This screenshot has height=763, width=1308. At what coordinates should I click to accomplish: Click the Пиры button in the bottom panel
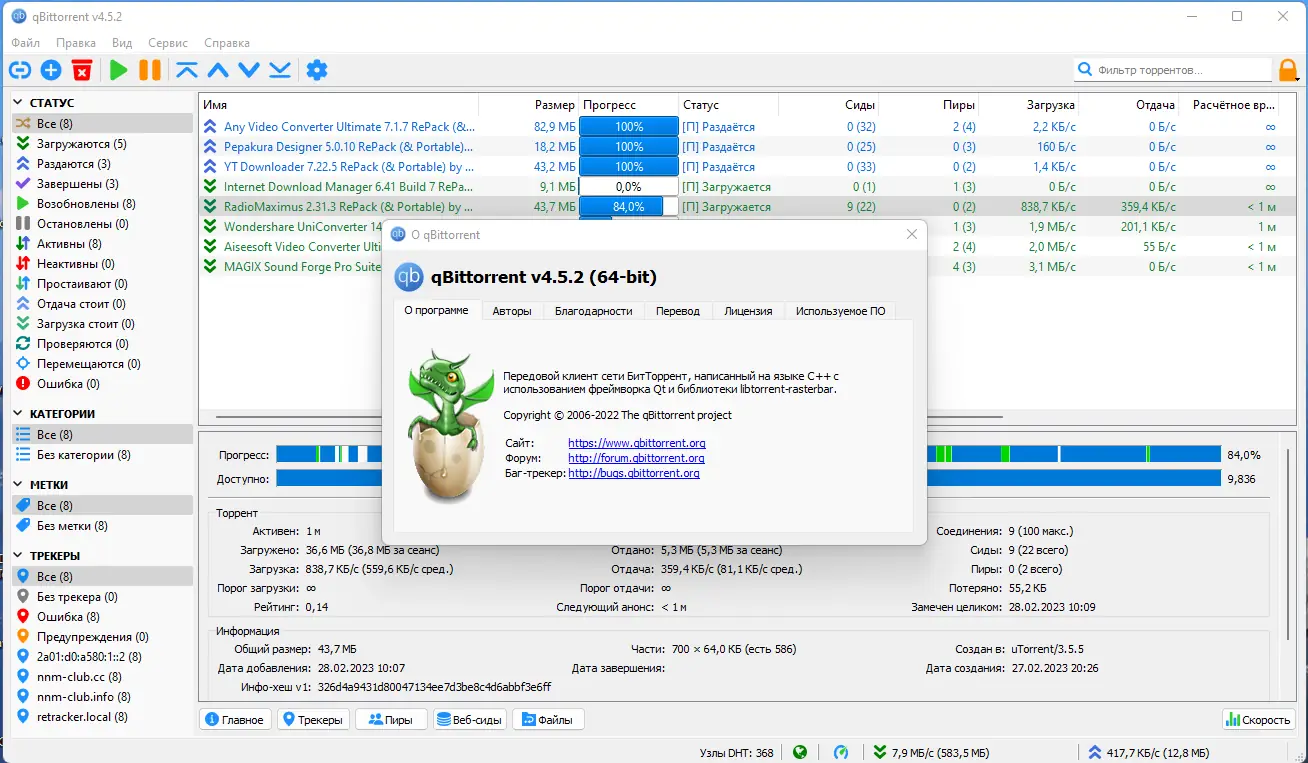[392, 720]
